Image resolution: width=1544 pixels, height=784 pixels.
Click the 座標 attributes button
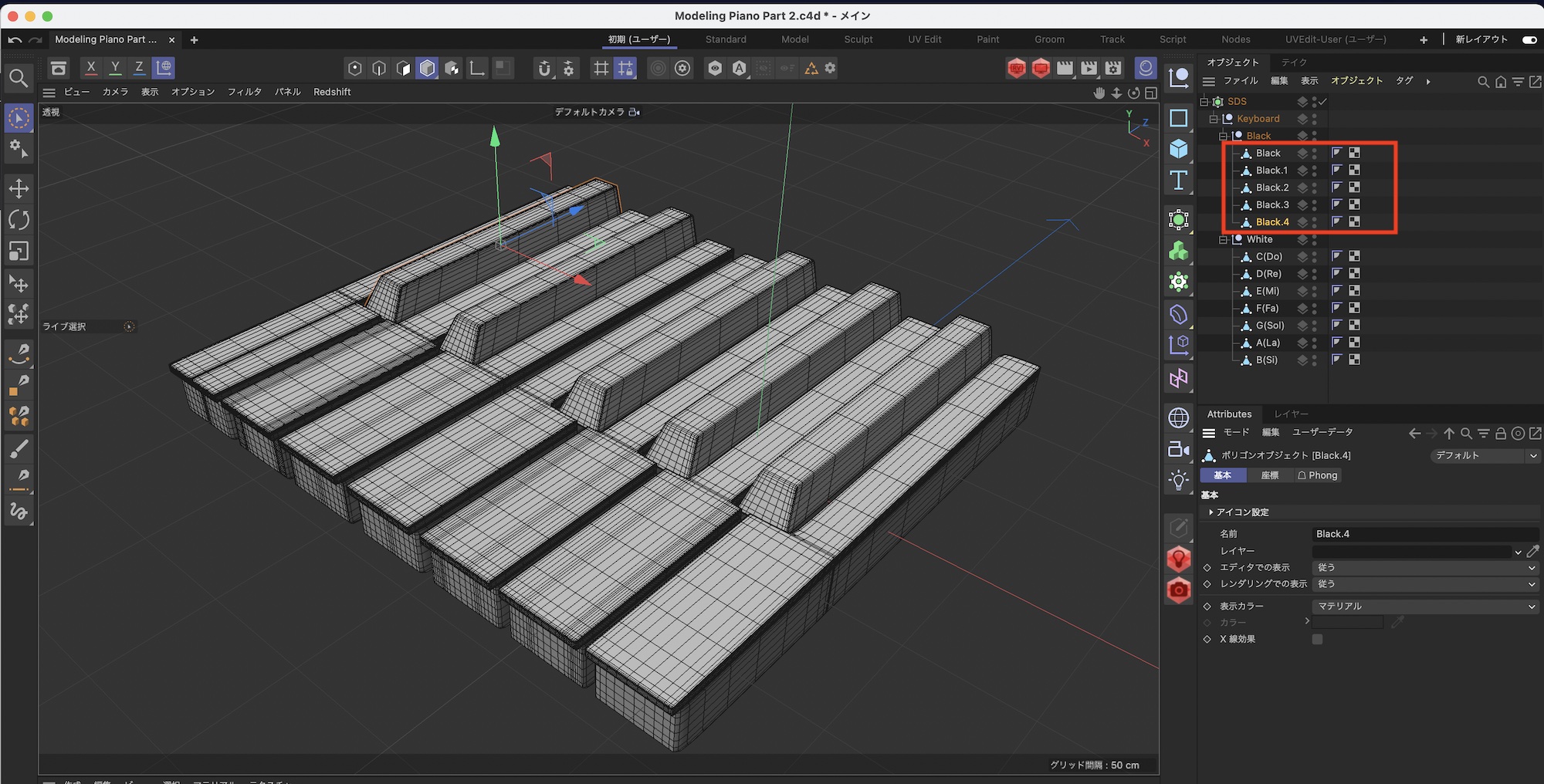pos(1269,475)
